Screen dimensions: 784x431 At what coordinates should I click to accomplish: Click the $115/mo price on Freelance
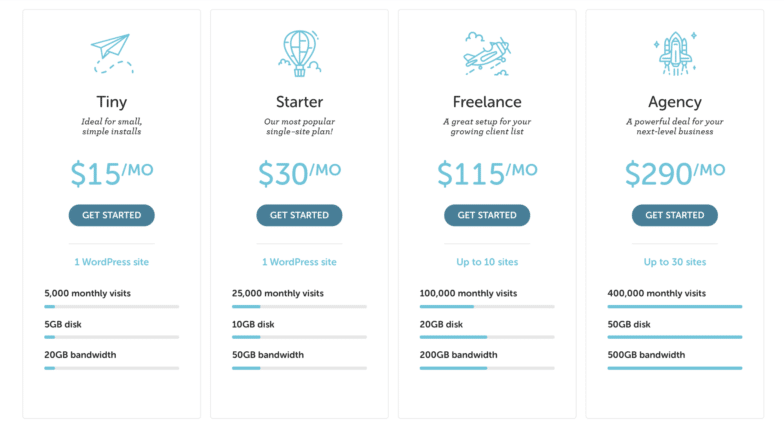(x=487, y=173)
